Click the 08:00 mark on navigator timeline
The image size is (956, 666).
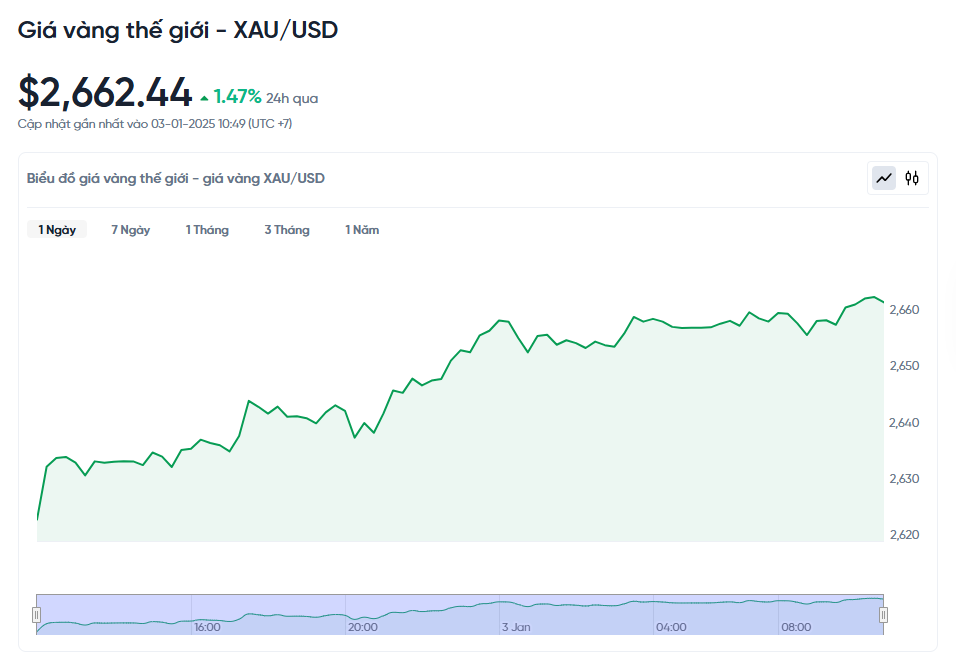click(x=796, y=627)
